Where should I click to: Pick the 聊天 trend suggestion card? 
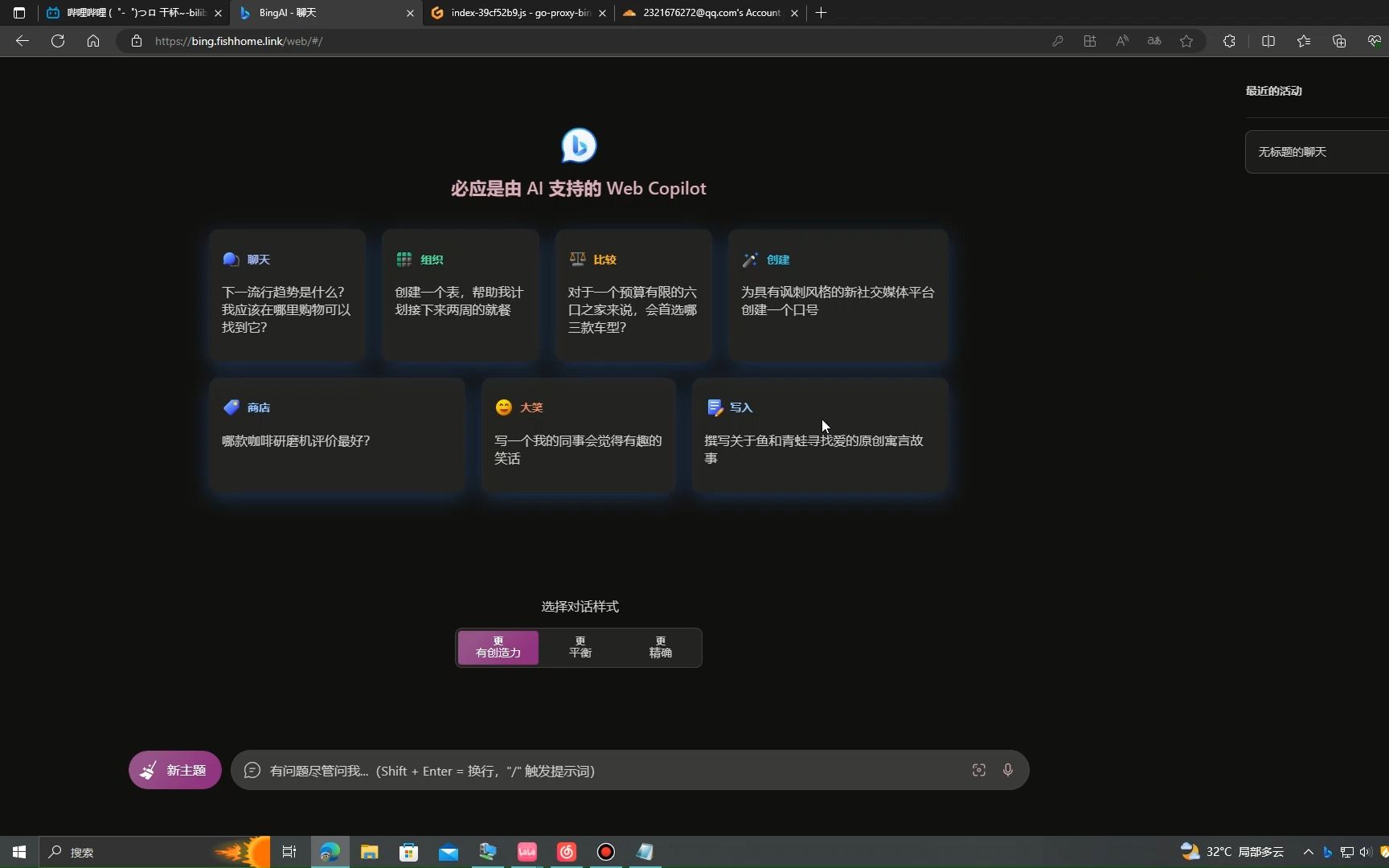click(x=287, y=295)
